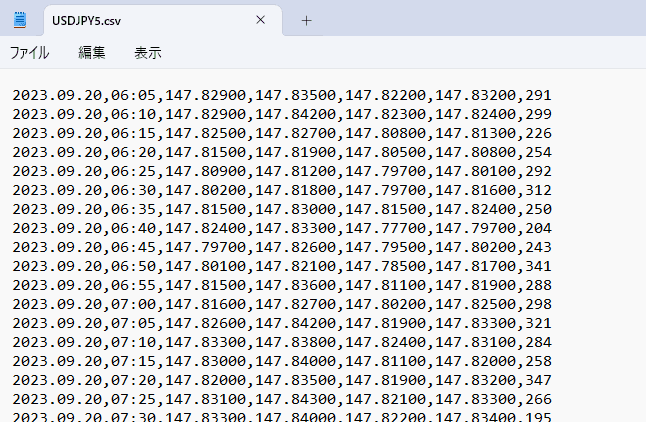This screenshot has height=422, width=646.
Task: Close the USDJPY5.csv tab
Action: (x=261, y=19)
